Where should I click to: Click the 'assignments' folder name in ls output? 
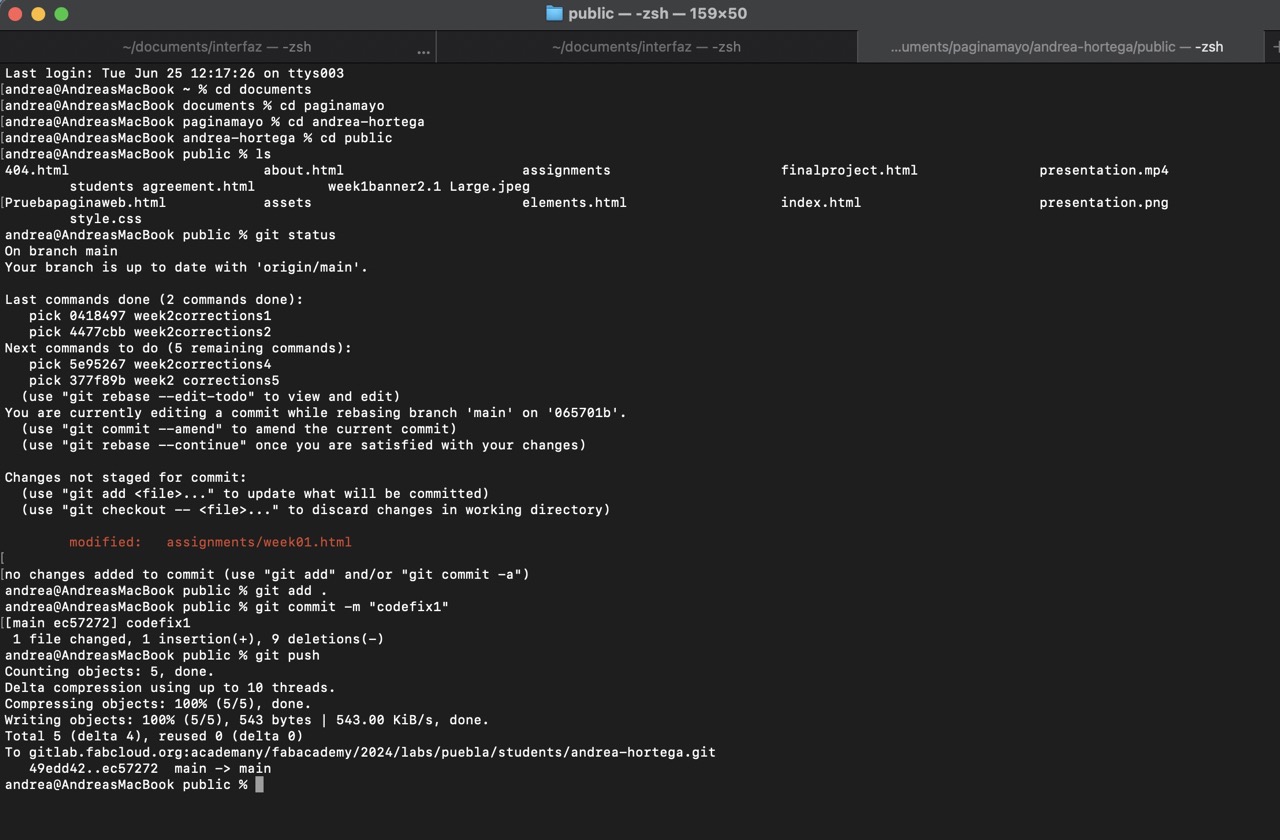[x=566, y=170]
